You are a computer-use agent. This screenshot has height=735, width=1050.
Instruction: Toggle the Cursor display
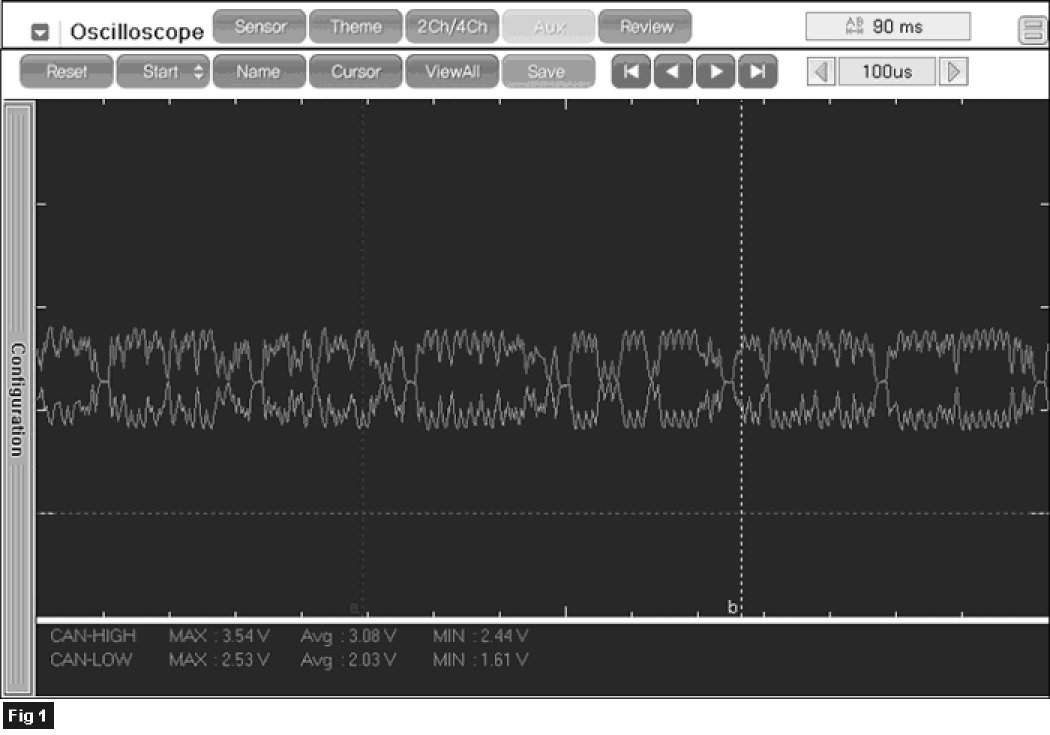point(355,72)
